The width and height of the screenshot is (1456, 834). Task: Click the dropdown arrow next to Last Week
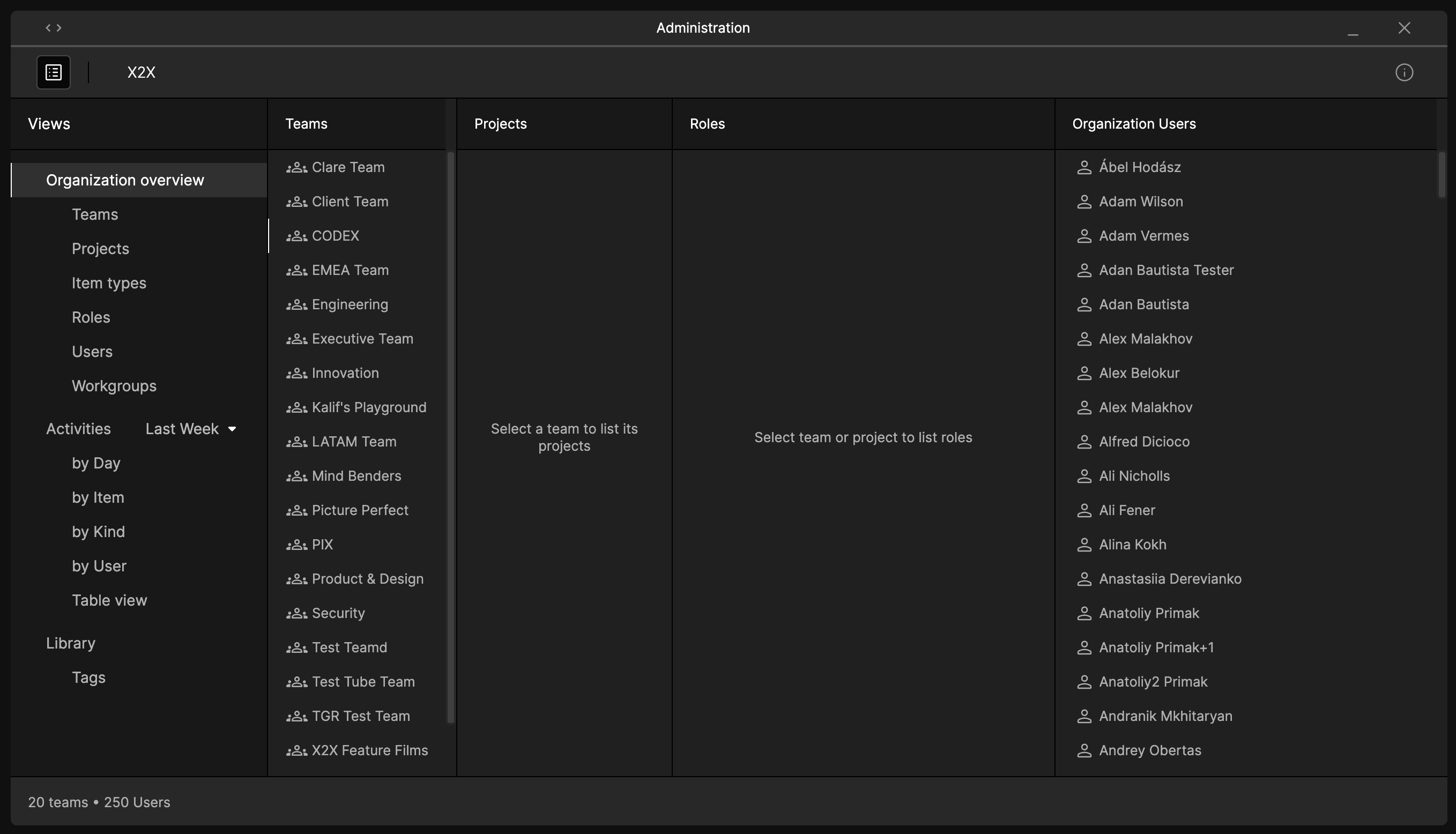(x=232, y=429)
